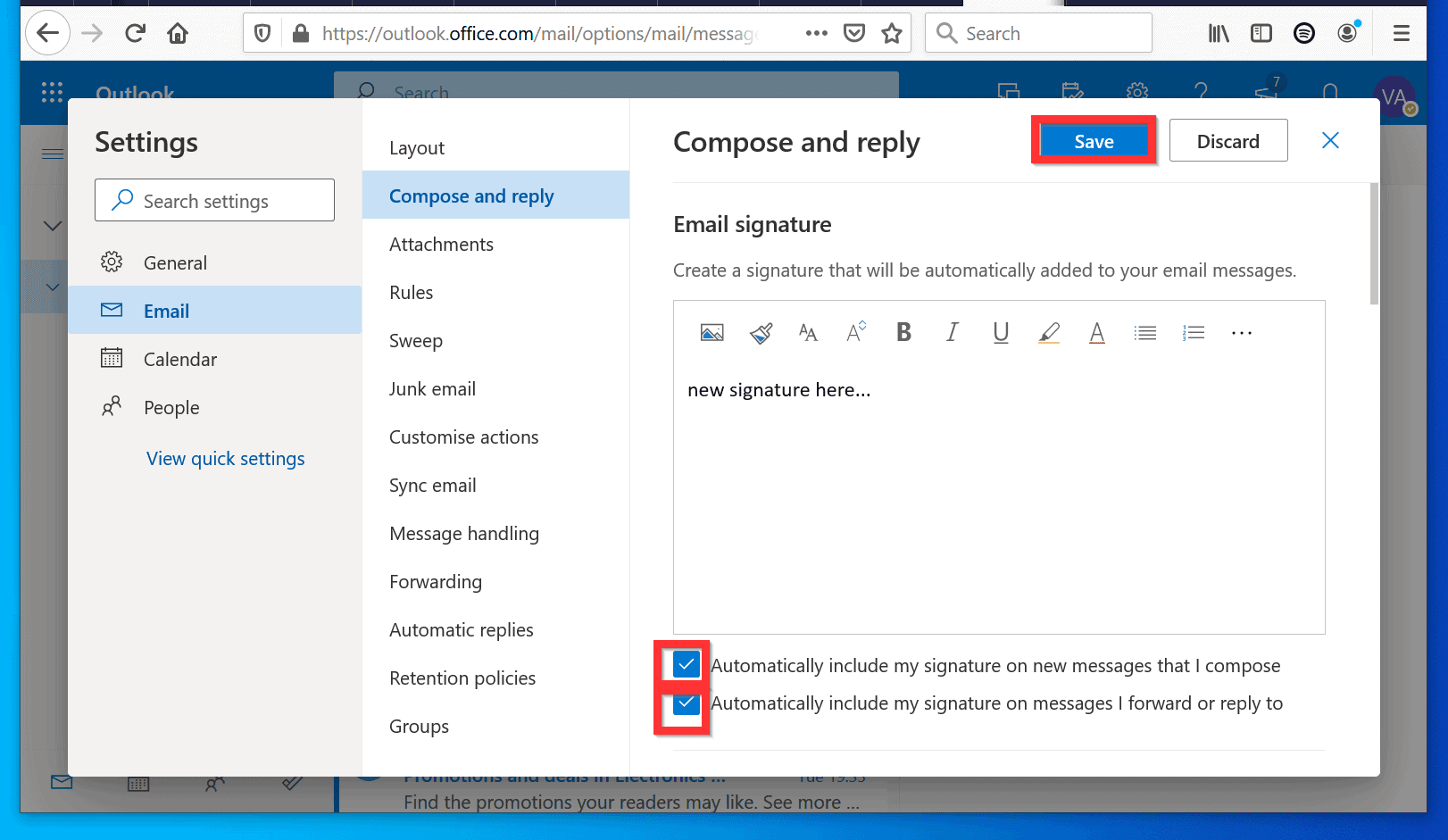The image size is (1448, 840).
Task: Open more formatting options ellipsis
Action: coord(1241,332)
